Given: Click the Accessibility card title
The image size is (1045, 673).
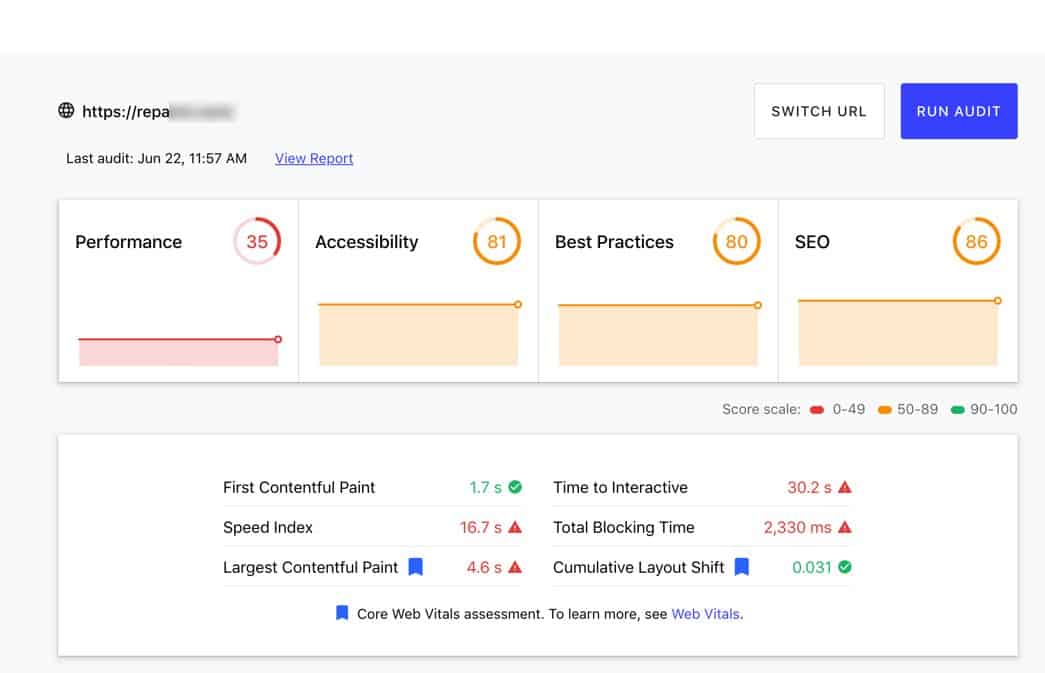Looking at the screenshot, I should [367, 242].
